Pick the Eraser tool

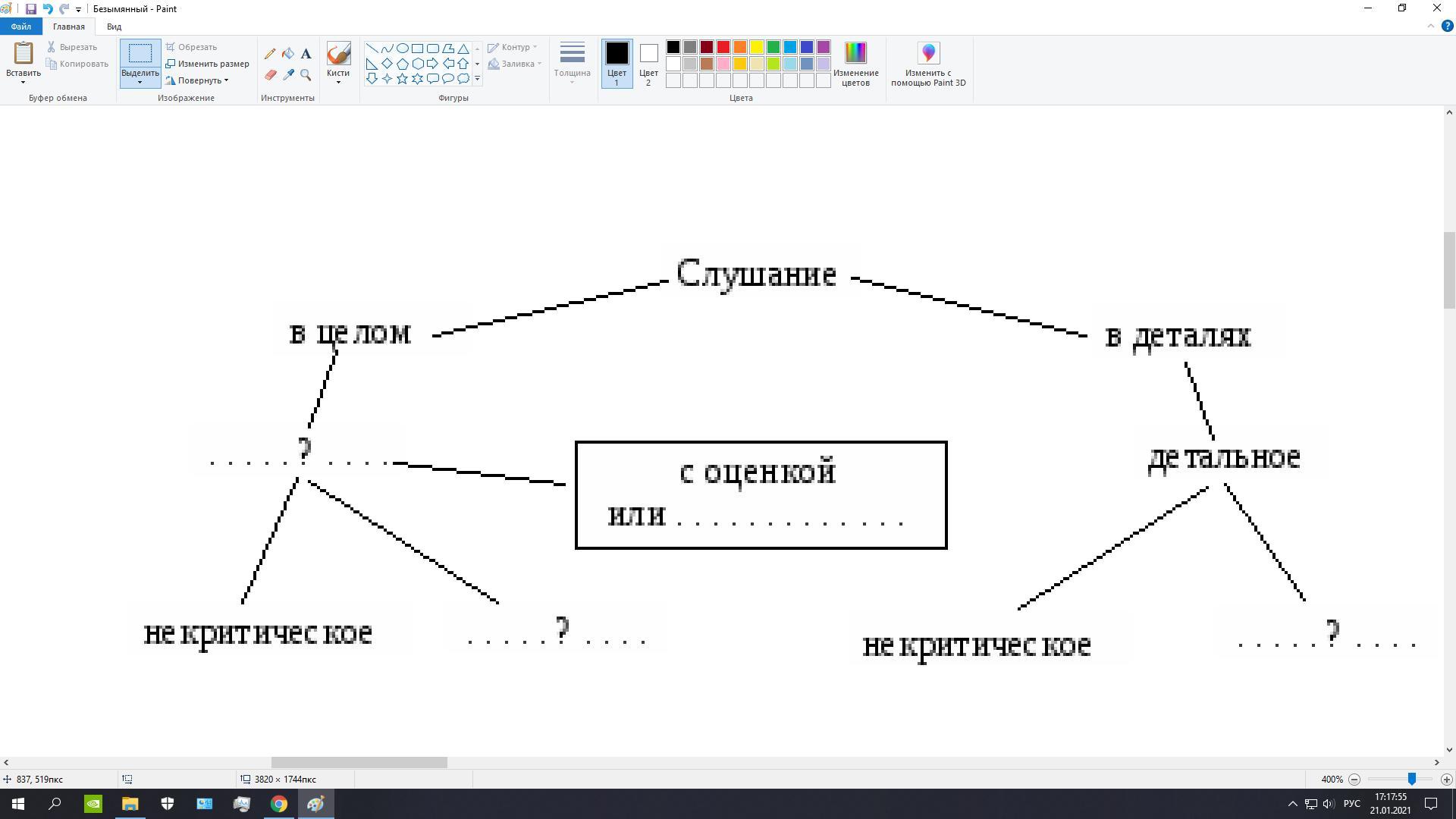coord(270,75)
